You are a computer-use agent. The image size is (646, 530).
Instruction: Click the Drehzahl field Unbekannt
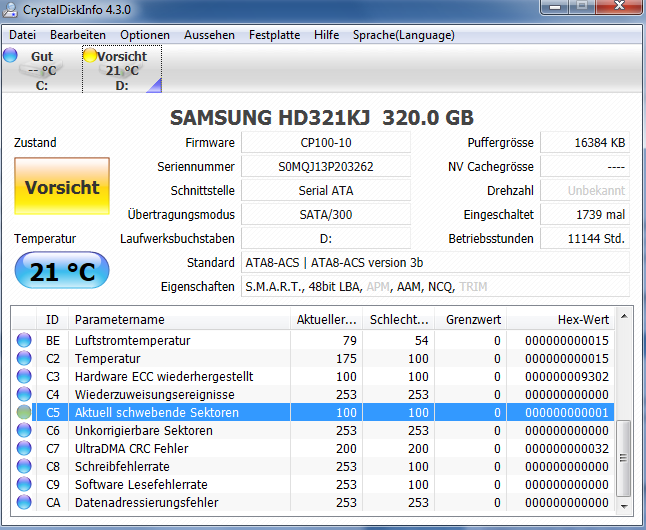585,190
